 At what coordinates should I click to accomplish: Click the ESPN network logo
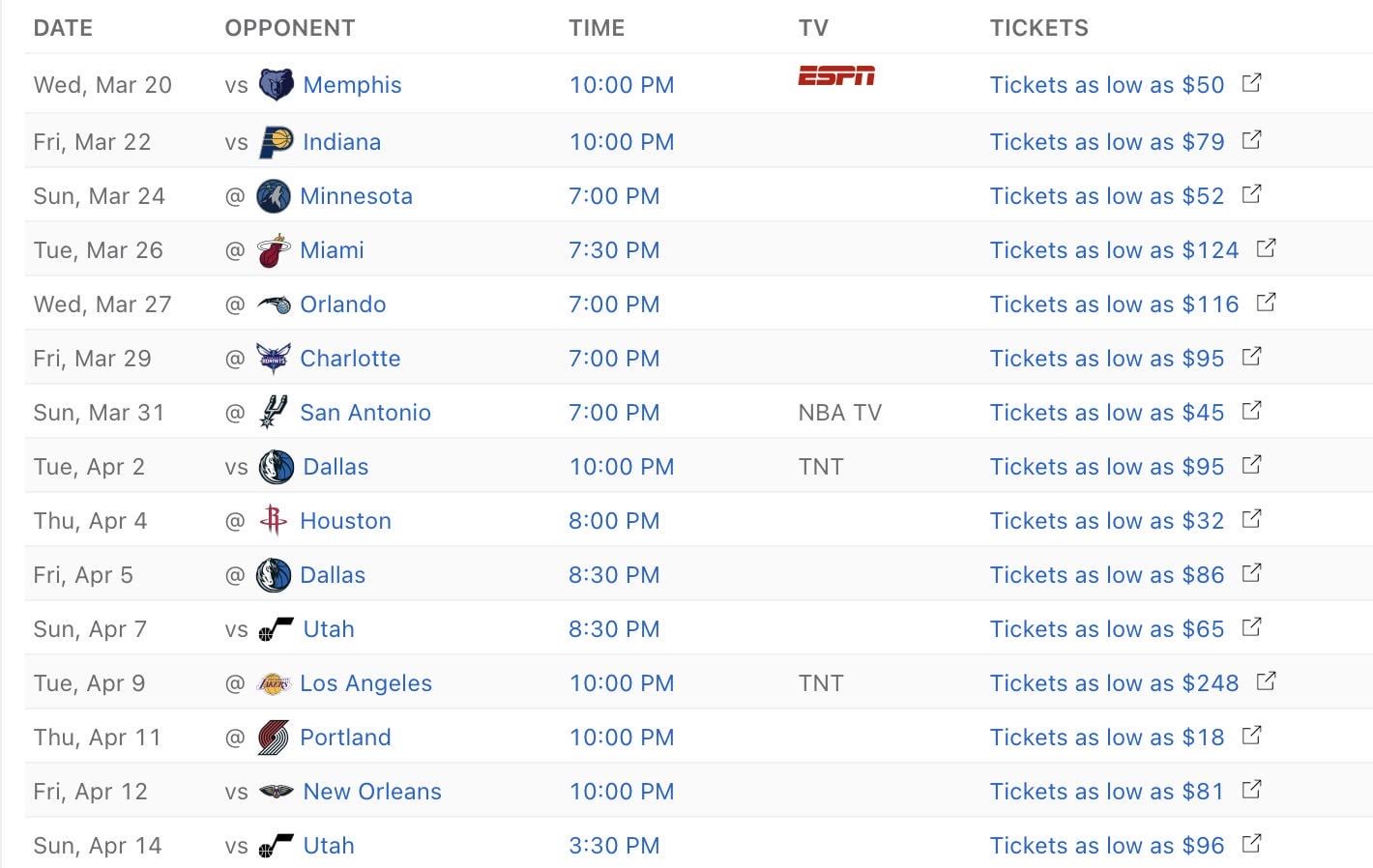click(836, 76)
